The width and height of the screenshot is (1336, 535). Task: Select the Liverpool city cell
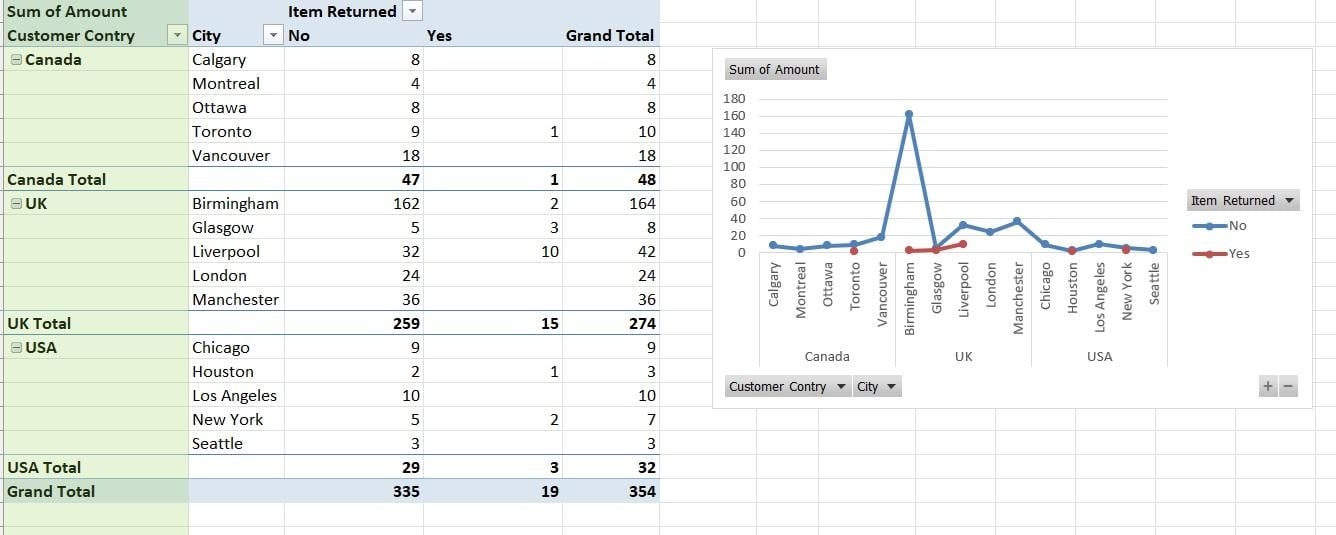click(236, 252)
